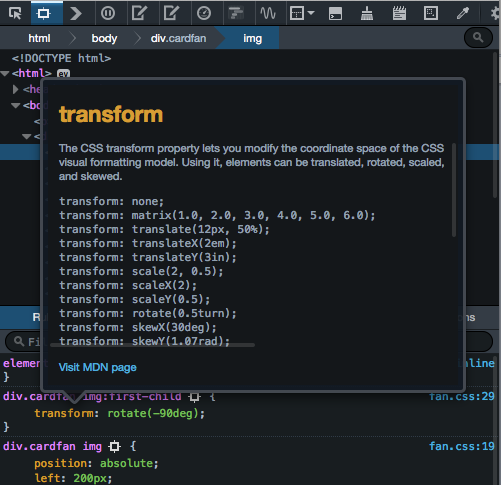Toggle paint flashing brush icon

pos(367,14)
